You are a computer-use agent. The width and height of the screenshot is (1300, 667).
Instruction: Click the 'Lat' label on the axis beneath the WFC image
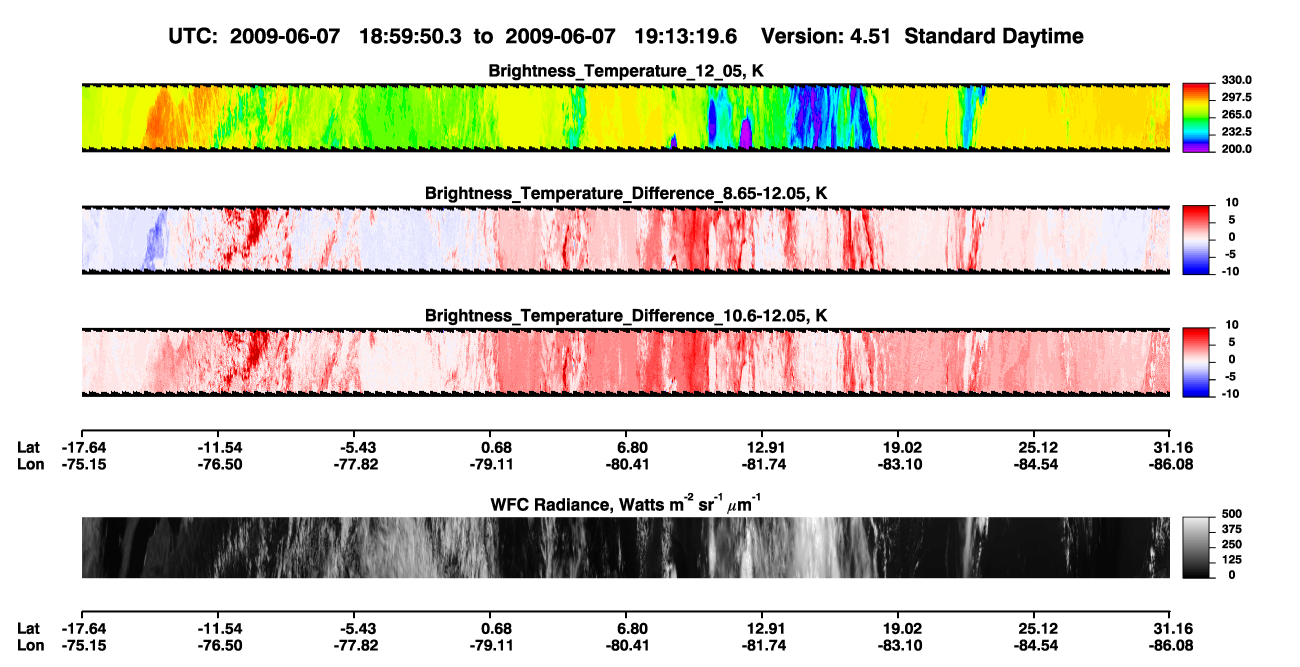[28, 629]
